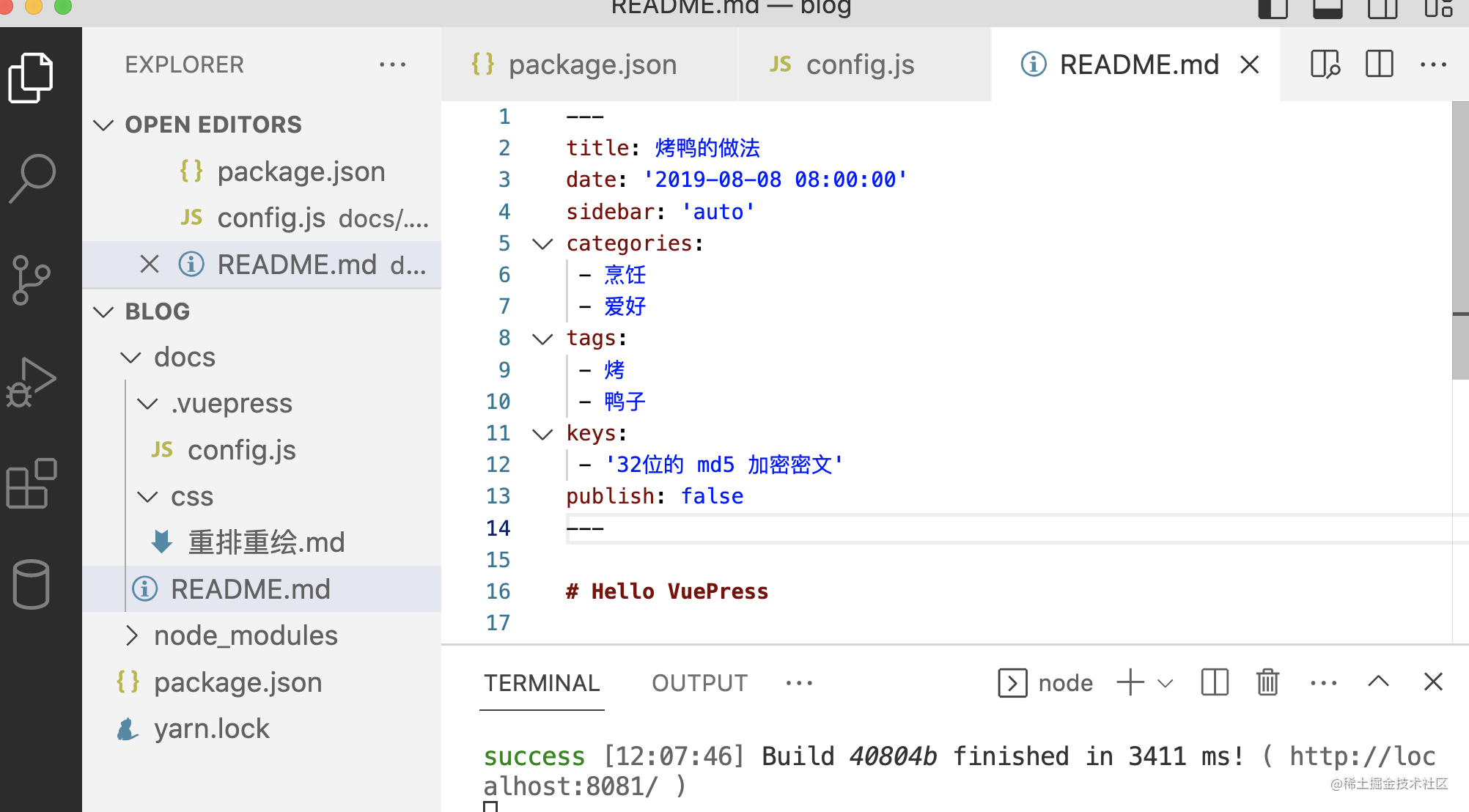The height and width of the screenshot is (812, 1469).
Task: Open Source Control view
Action: [x=31, y=280]
